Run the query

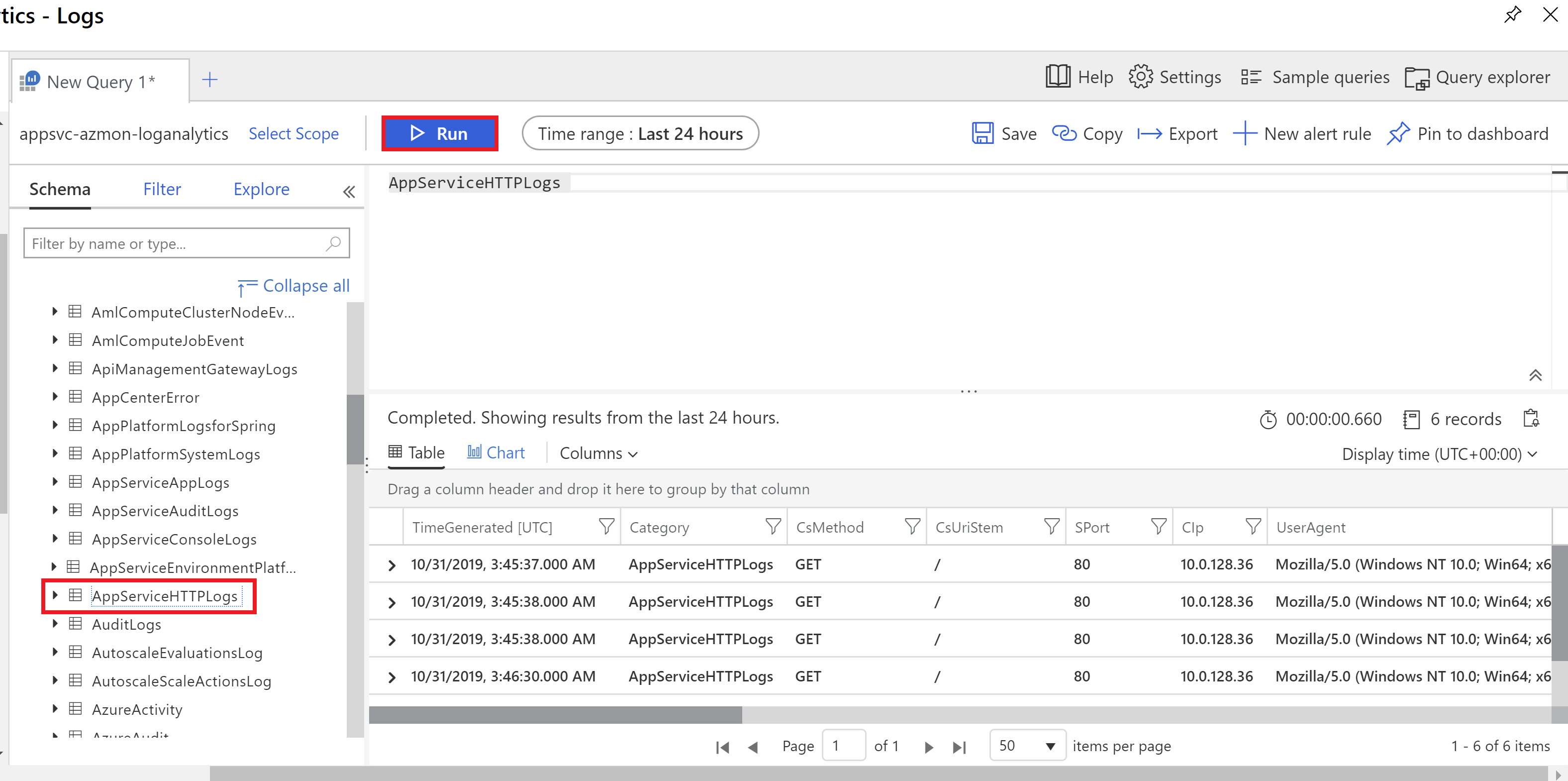439,133
